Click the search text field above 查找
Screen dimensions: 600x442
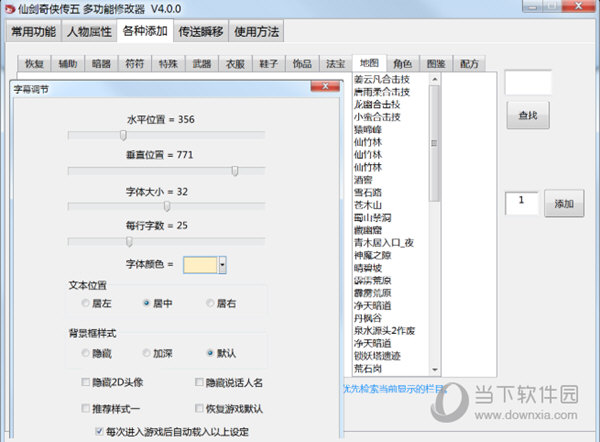528,82
